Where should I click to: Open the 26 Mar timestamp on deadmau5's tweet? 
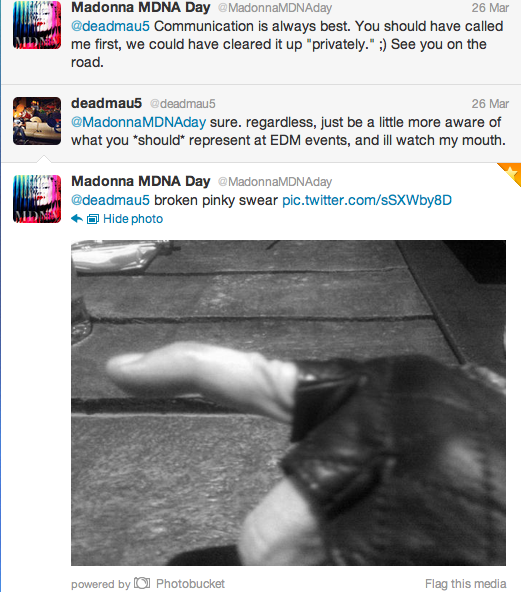490,103
